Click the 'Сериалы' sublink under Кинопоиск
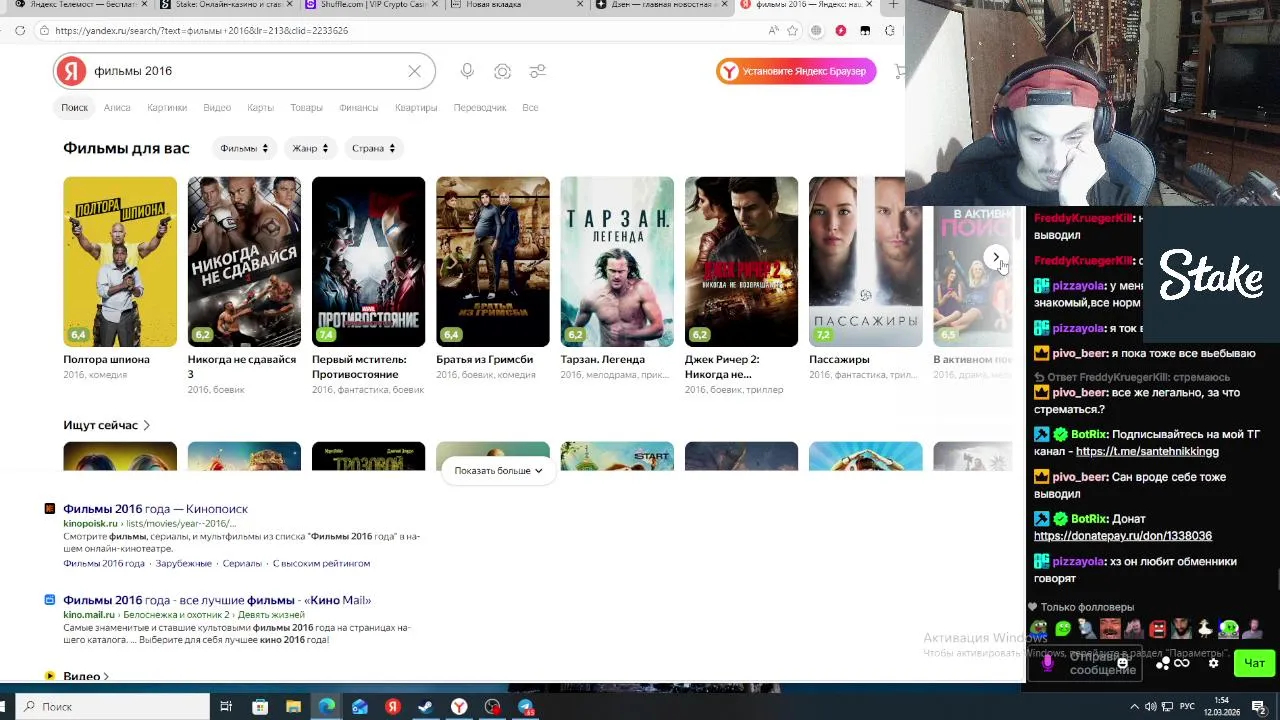Viewport: 1280px width, 720px height. point(242,563)
